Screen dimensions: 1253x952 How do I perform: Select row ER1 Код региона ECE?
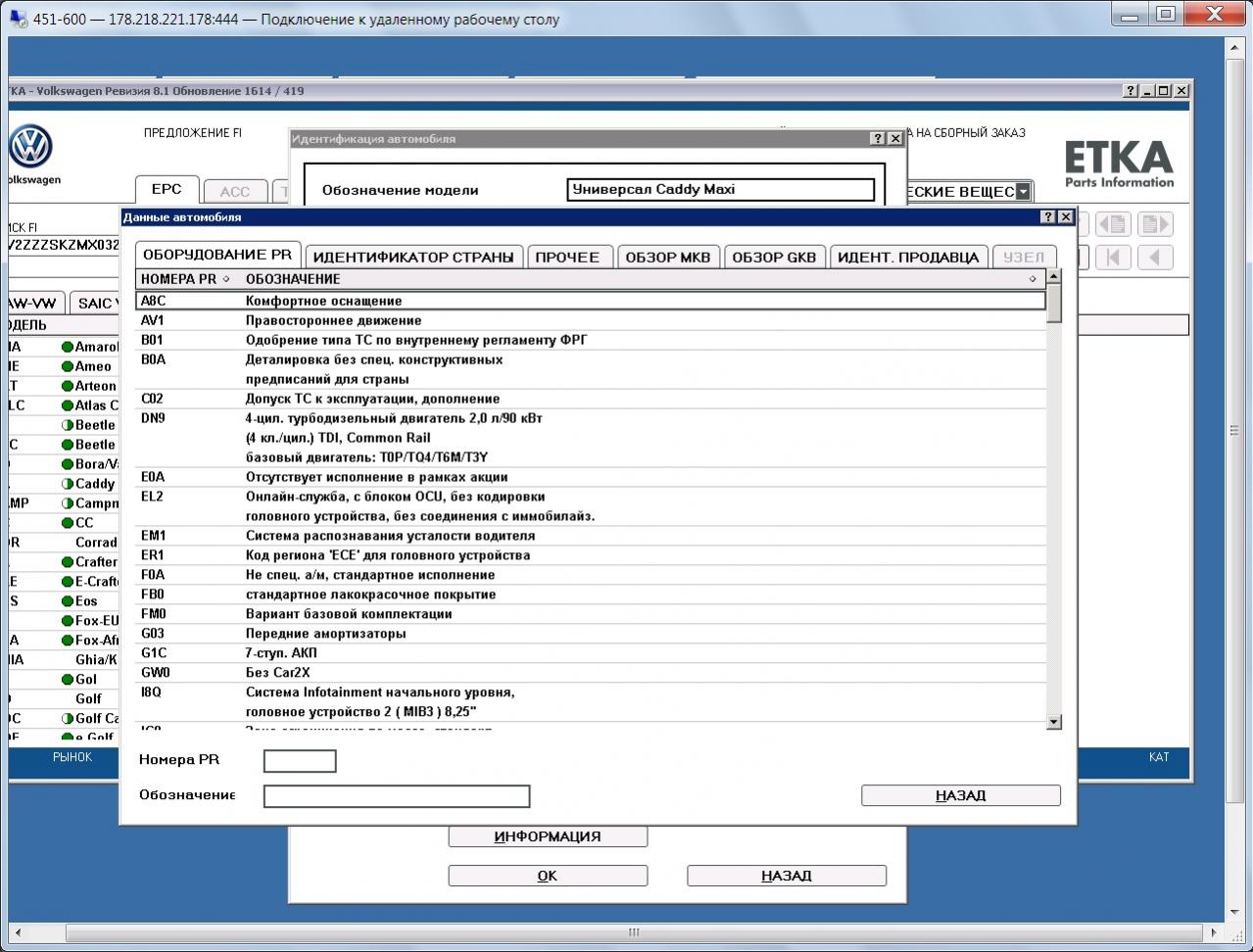[x=592, y=555]
